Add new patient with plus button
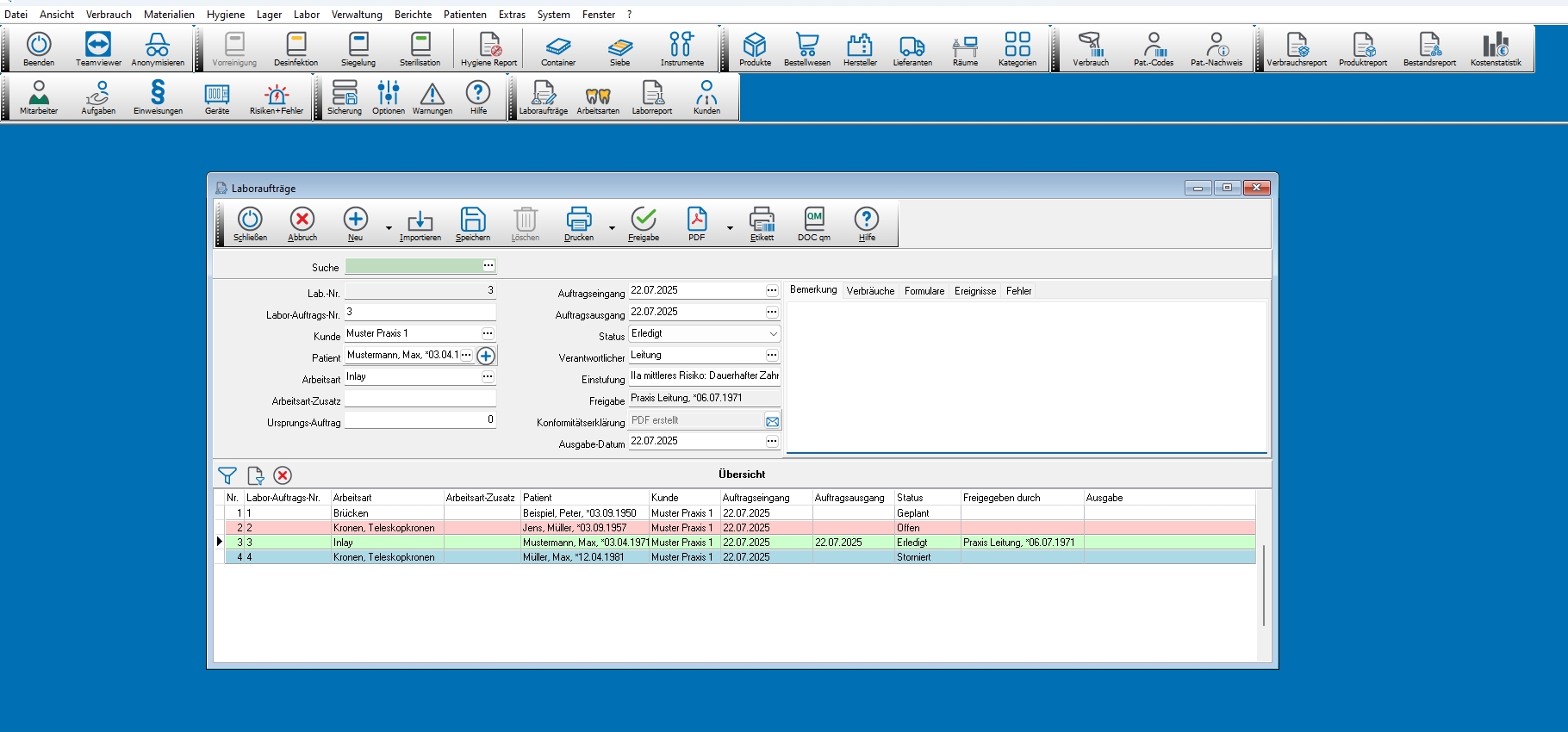This screenshot has width=1568, height=732. click(x=486, y=356)
